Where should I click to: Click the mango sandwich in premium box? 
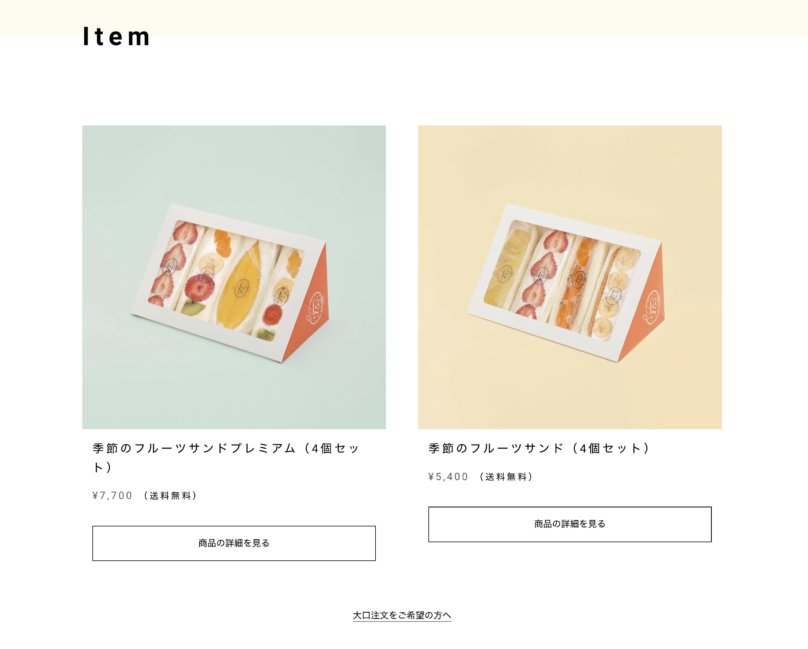click(241, 286)
